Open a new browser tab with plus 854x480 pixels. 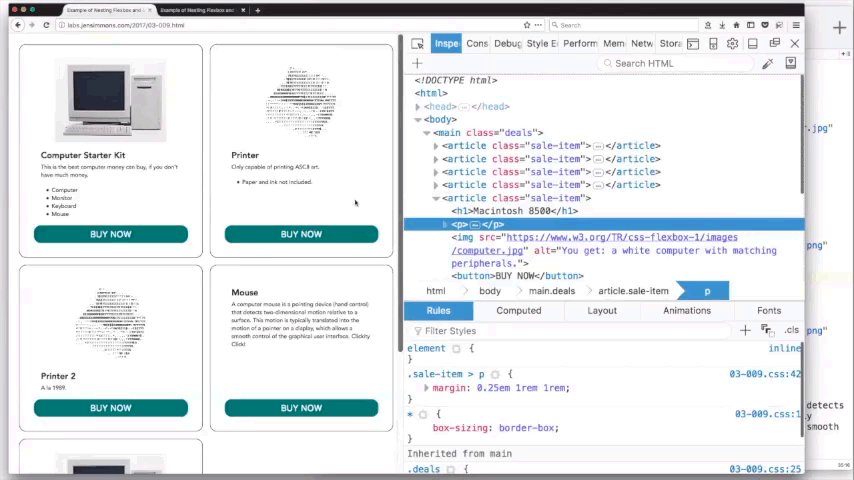(x=258, y=10)
